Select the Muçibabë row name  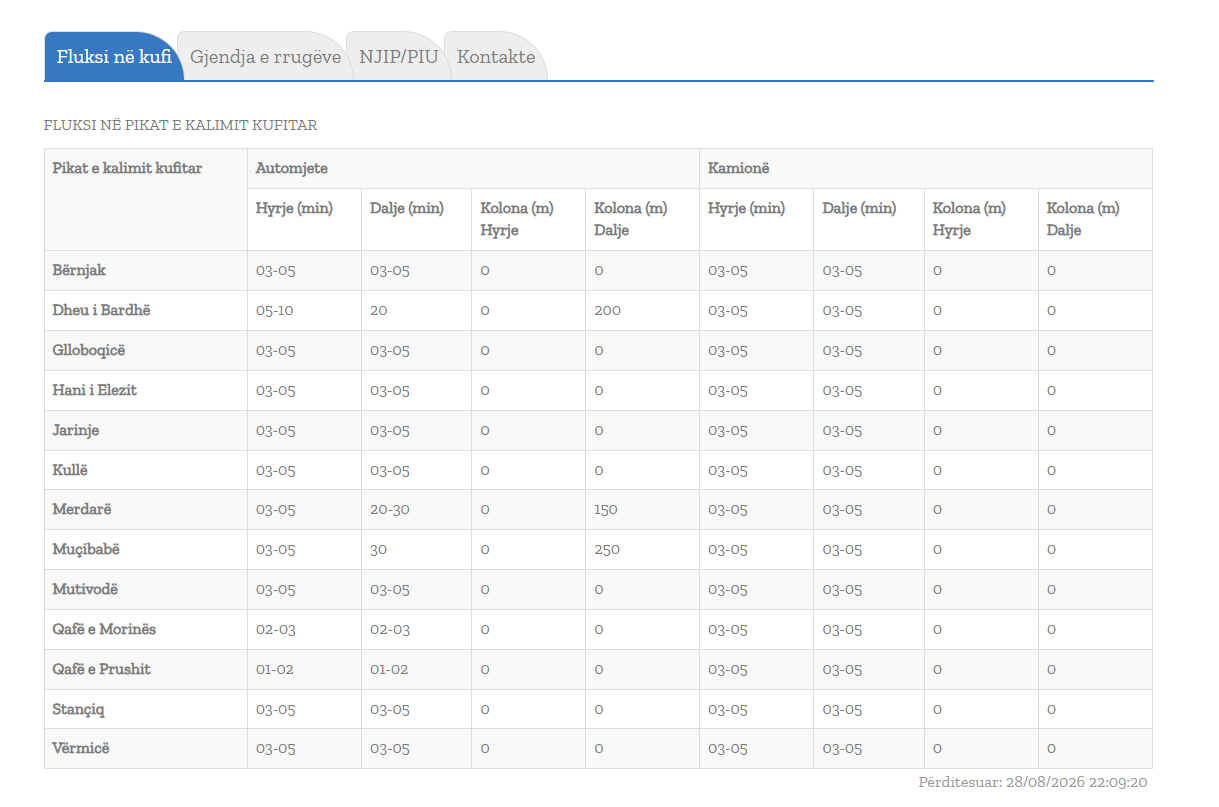pyautogui.click(x=86, y=550)
